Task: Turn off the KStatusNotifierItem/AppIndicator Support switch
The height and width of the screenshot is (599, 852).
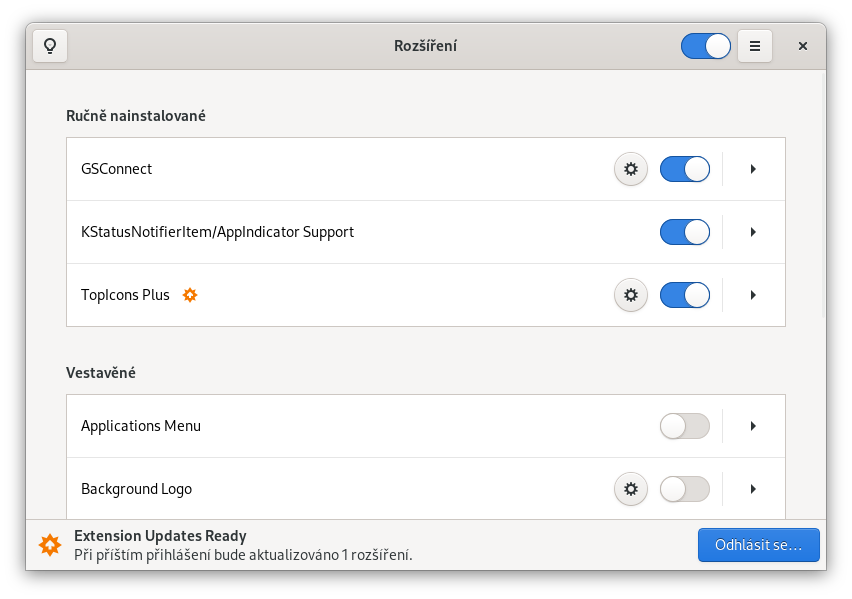Action: click(685, 232)
